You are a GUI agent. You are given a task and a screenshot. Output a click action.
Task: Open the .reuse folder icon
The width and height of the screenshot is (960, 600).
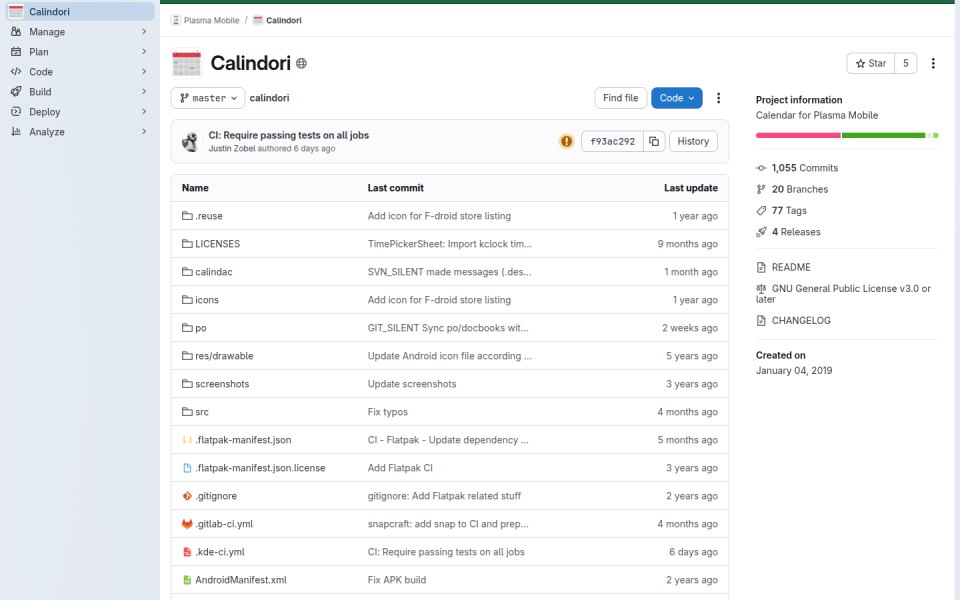coord(187,216)
